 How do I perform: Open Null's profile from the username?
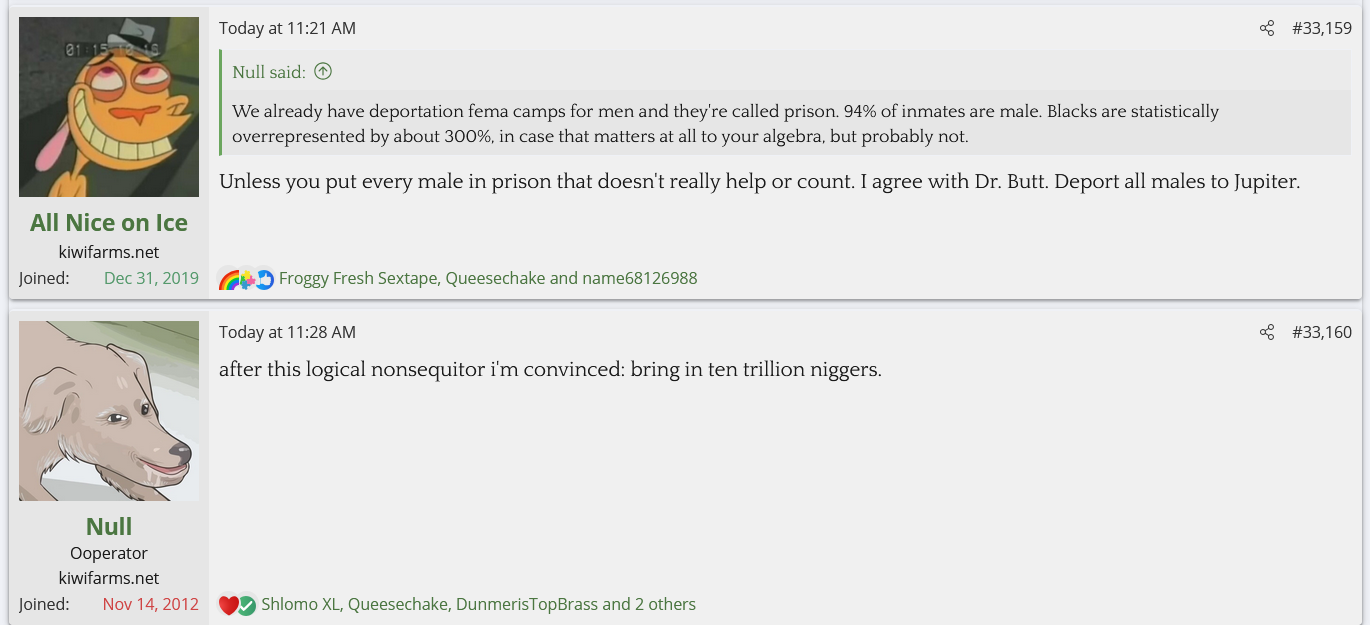coord(109,526)
